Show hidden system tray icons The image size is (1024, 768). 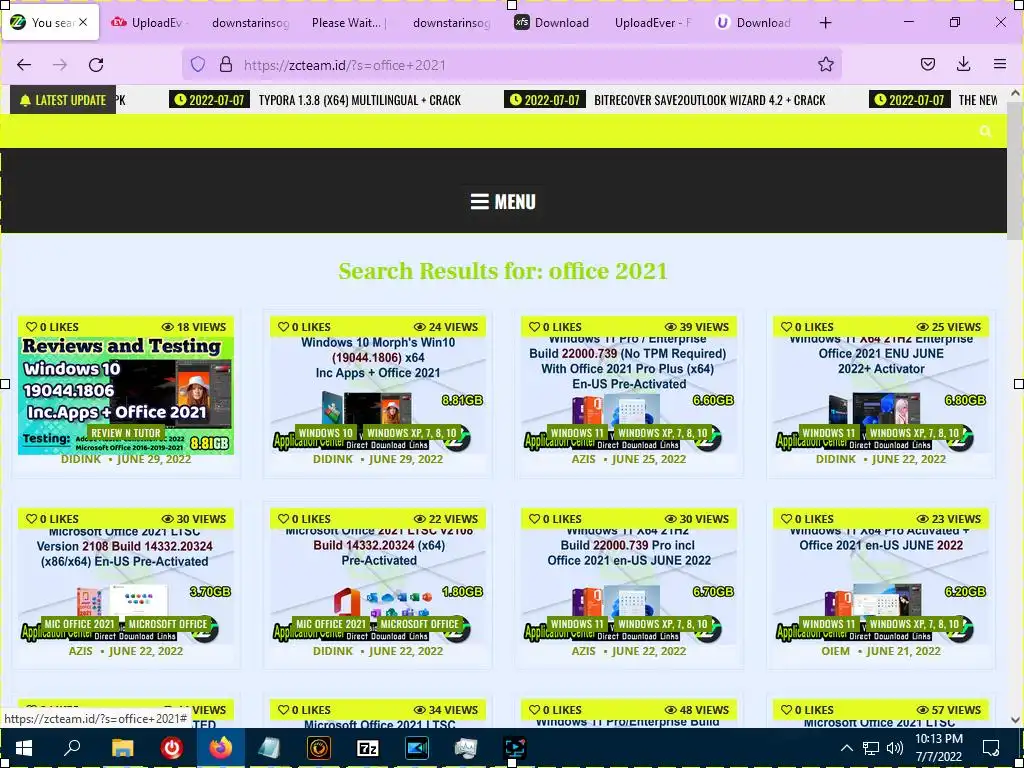click(x=846, y=748)
